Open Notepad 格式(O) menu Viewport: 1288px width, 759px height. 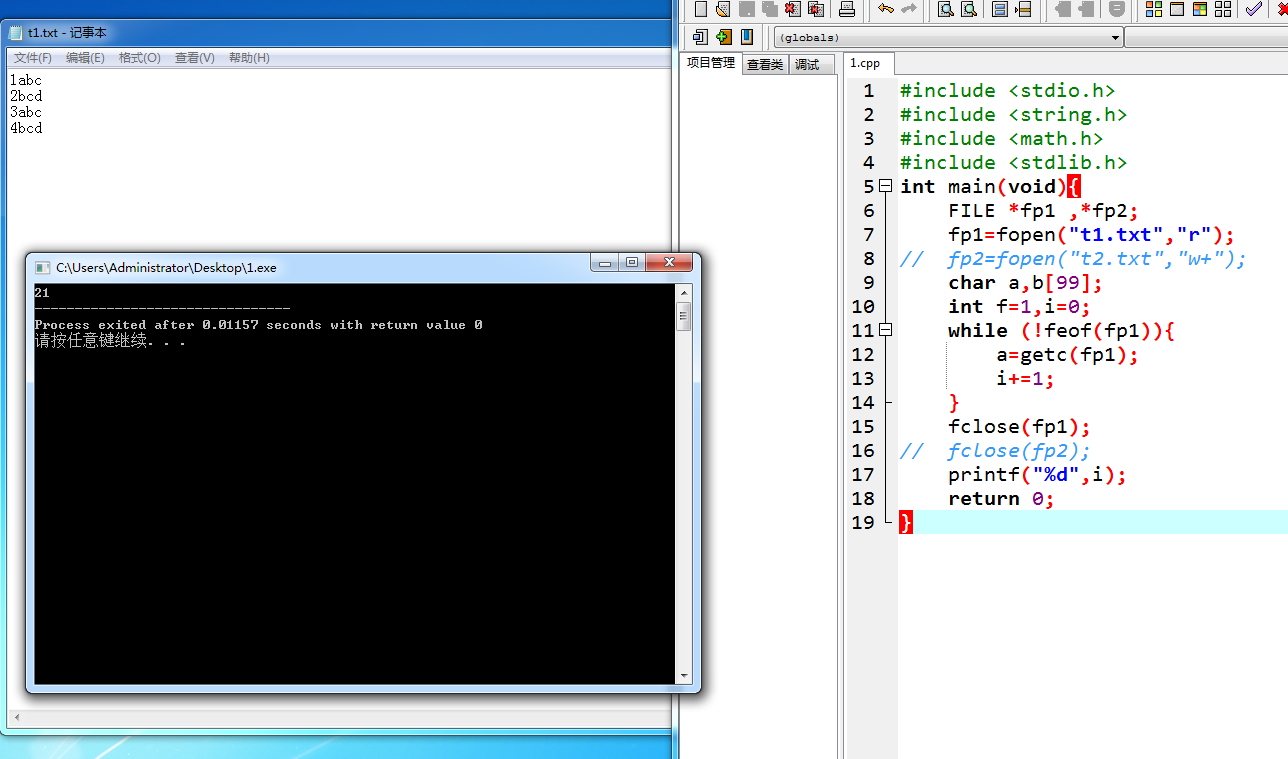(140, 58)
